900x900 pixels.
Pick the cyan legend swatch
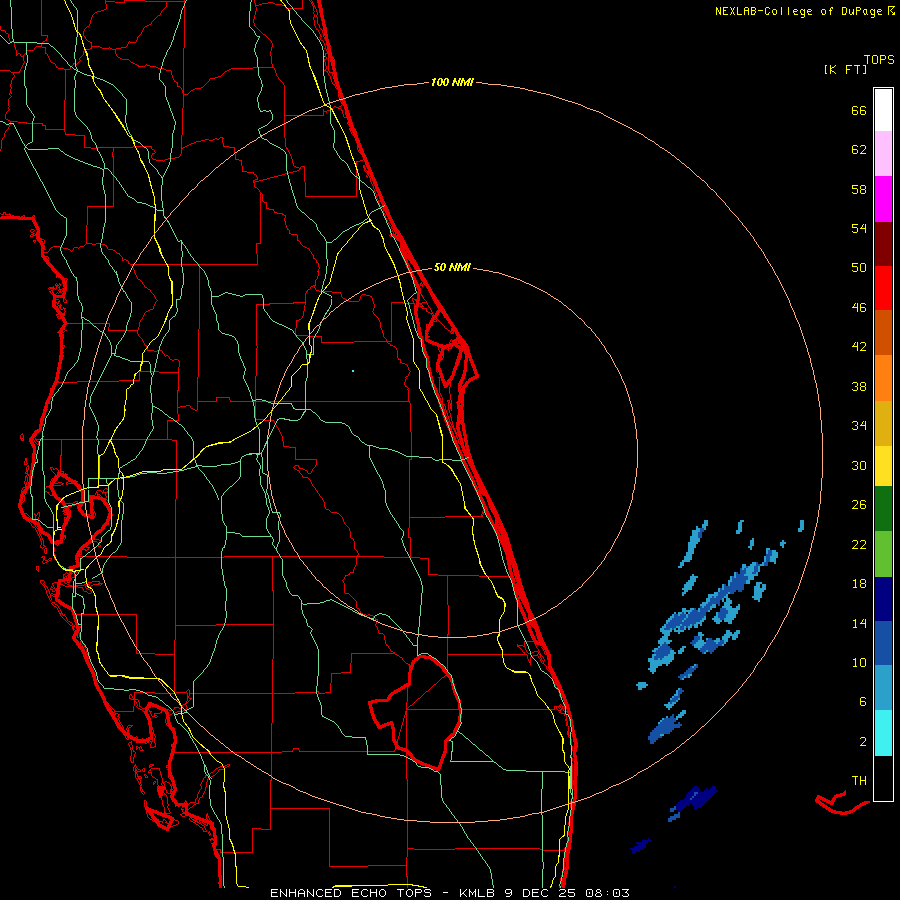click(x=883, y=733)
